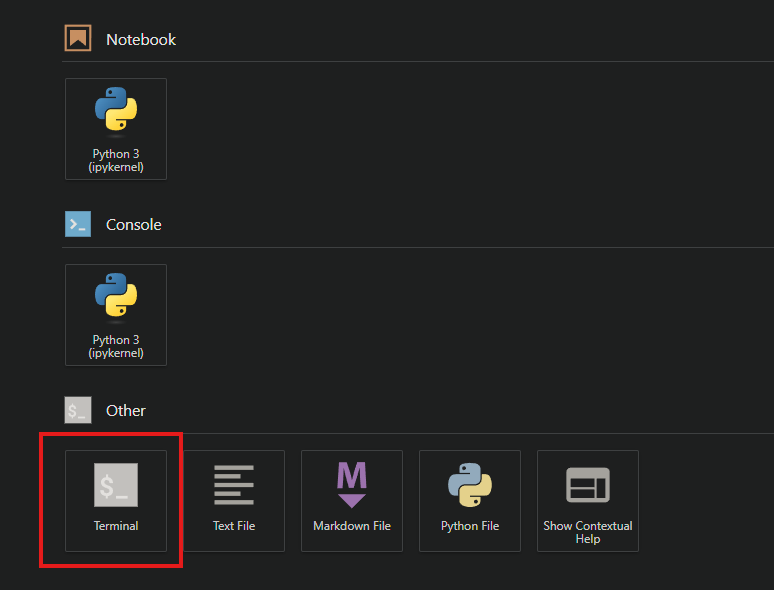Click the Notebook section heading text
This screenshot has height=590, width=774.
[141, 40]
